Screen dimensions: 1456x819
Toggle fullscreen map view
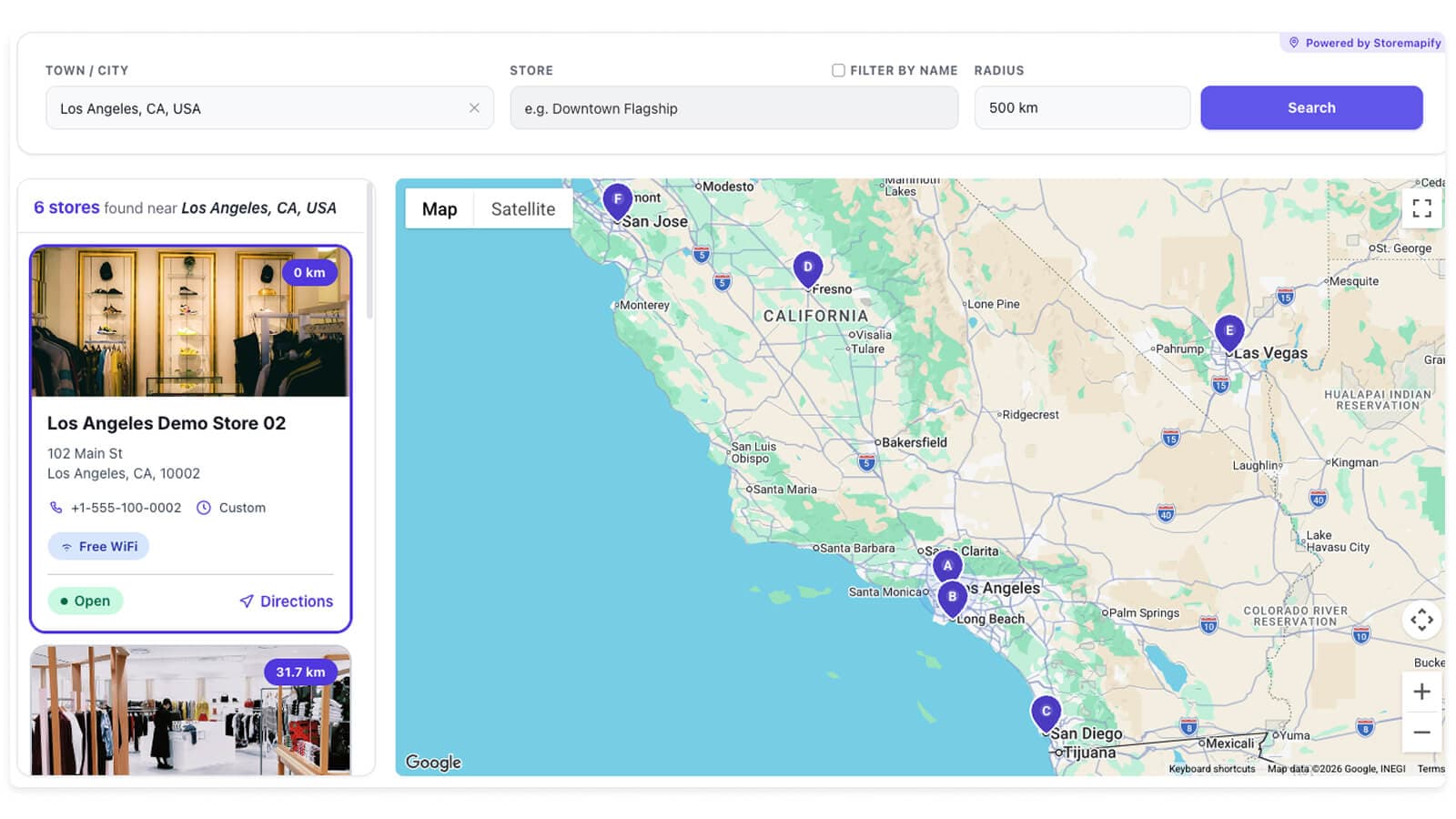tap(1421, 208)
